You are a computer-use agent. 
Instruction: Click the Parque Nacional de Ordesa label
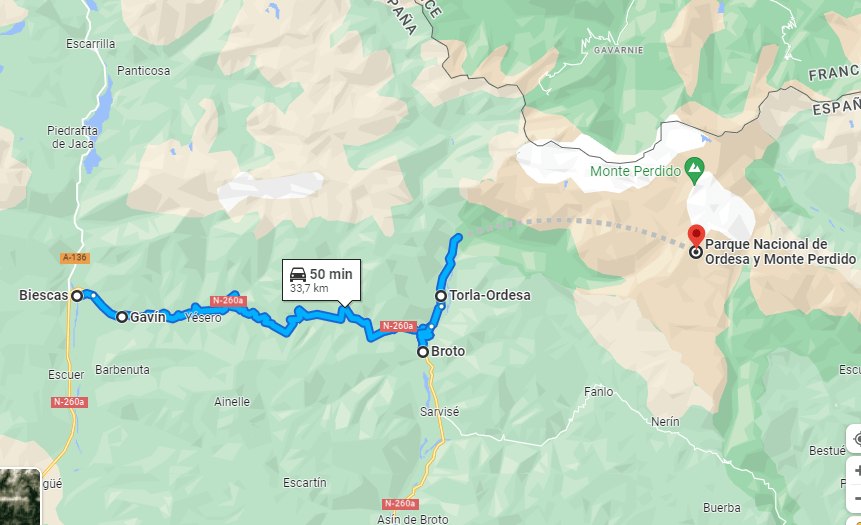[780, 252]
